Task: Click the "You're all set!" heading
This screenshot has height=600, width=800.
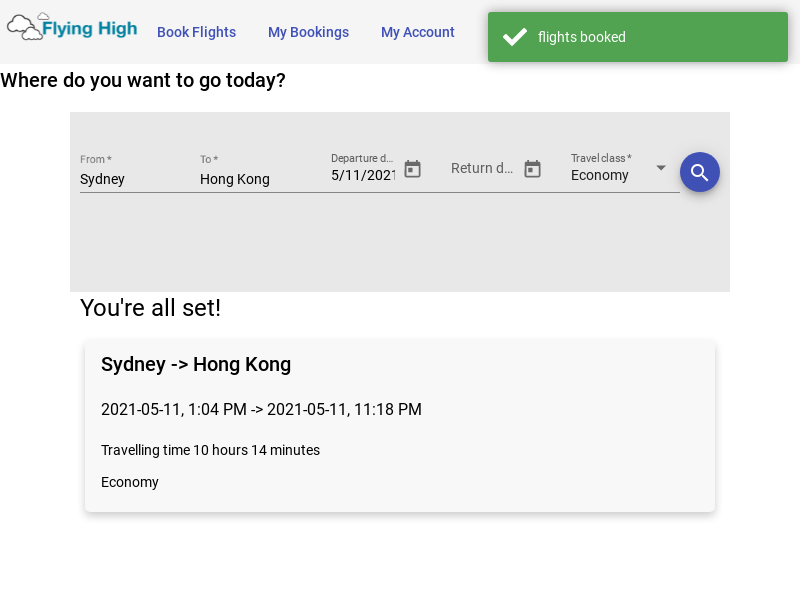Action: coord(150,308)
